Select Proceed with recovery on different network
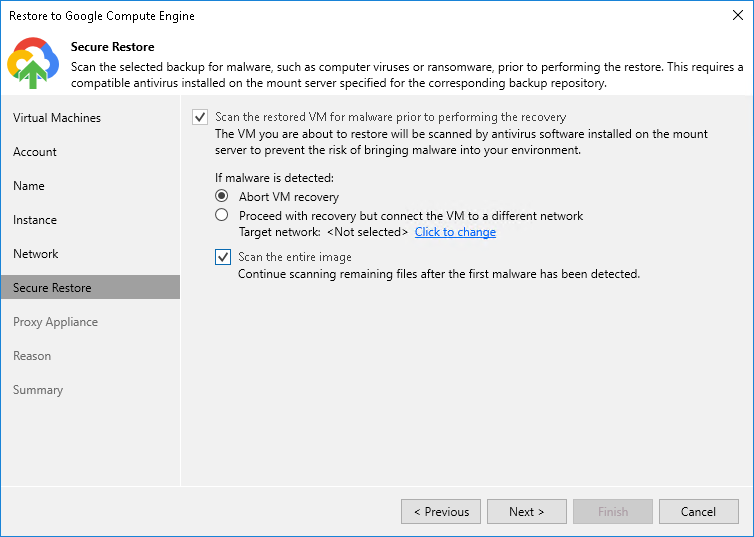The image size is (754, 537). 222,215
